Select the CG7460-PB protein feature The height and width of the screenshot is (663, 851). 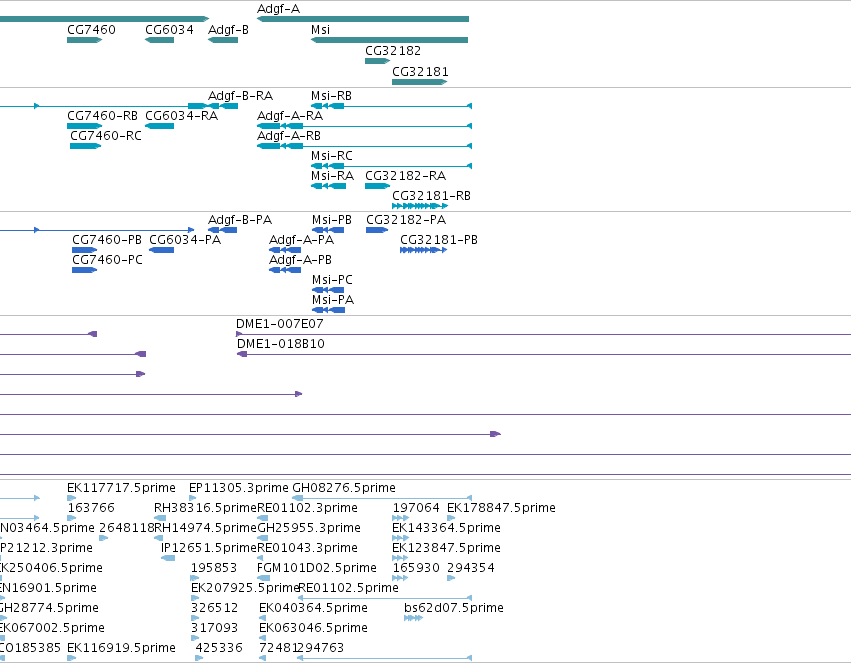pyautogui.click(x=85, y=250)
